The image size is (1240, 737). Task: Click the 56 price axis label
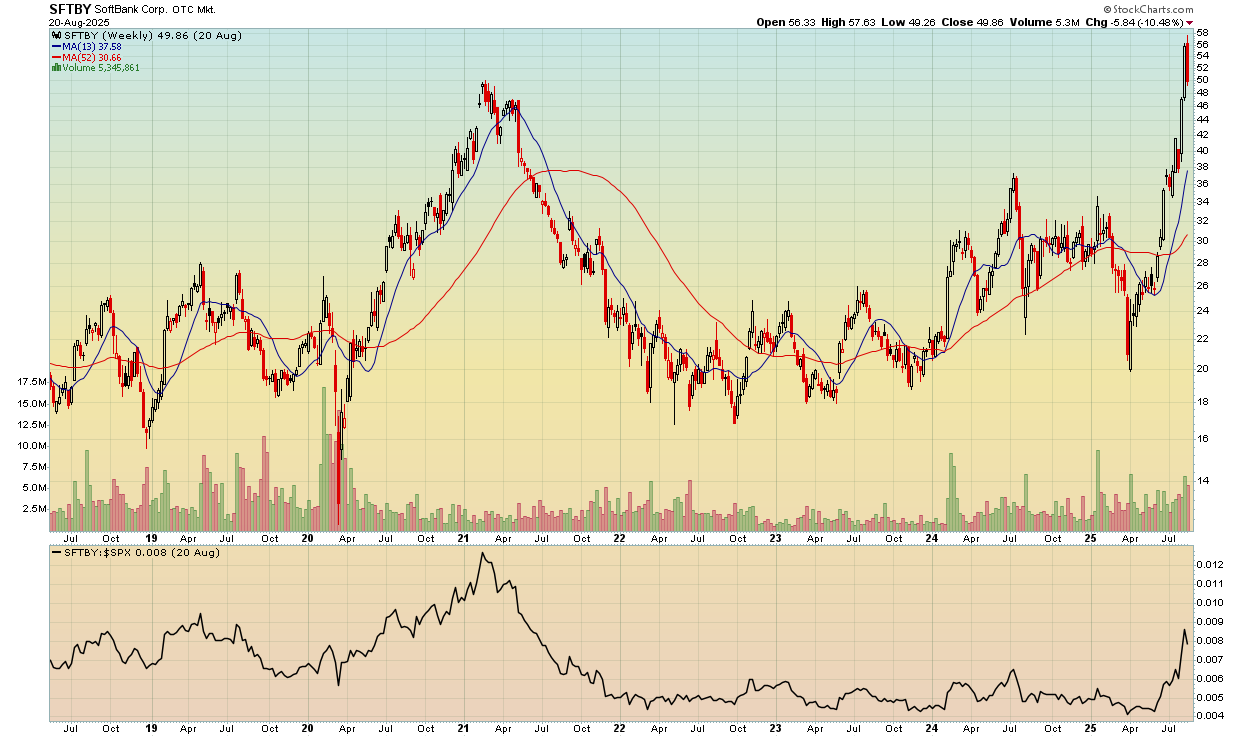point(1202,45)
